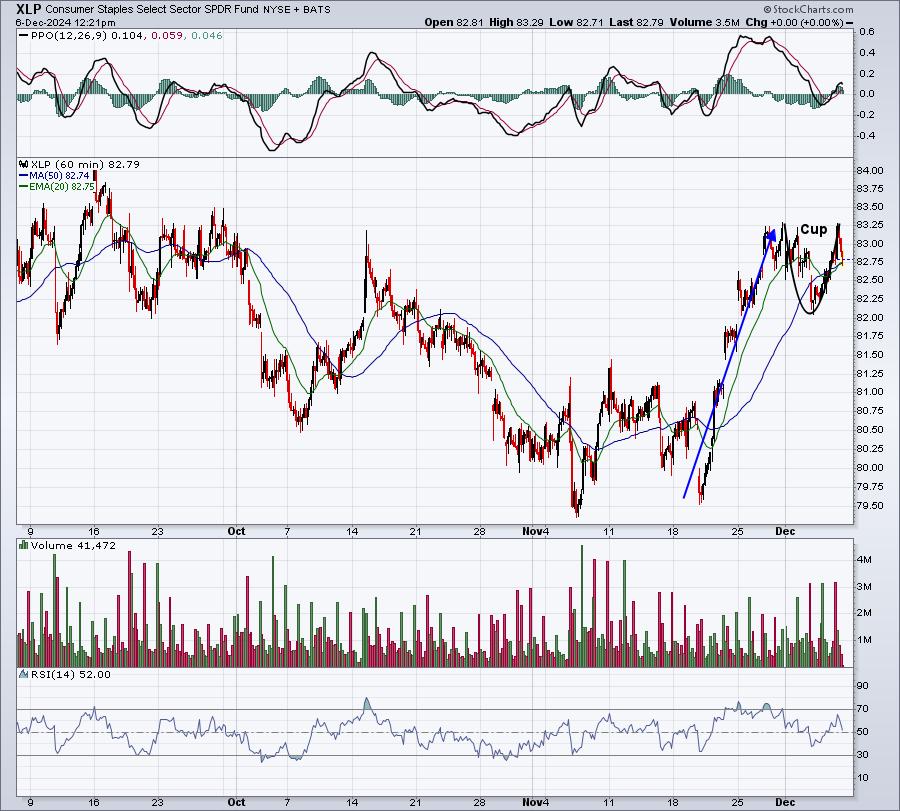The image size is (900, 811).
Task: Select the green 0.046 PPO histogram value
Action: 207,36
